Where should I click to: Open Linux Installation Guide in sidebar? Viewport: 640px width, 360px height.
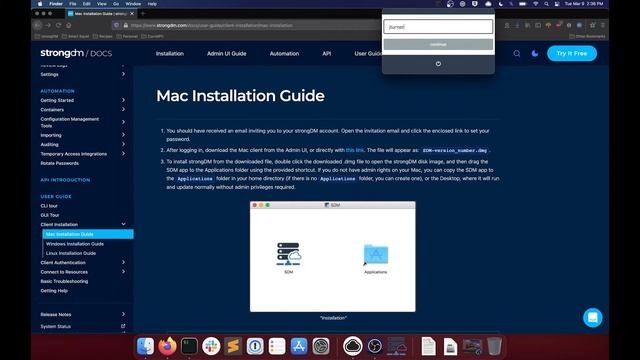[71, 253]
